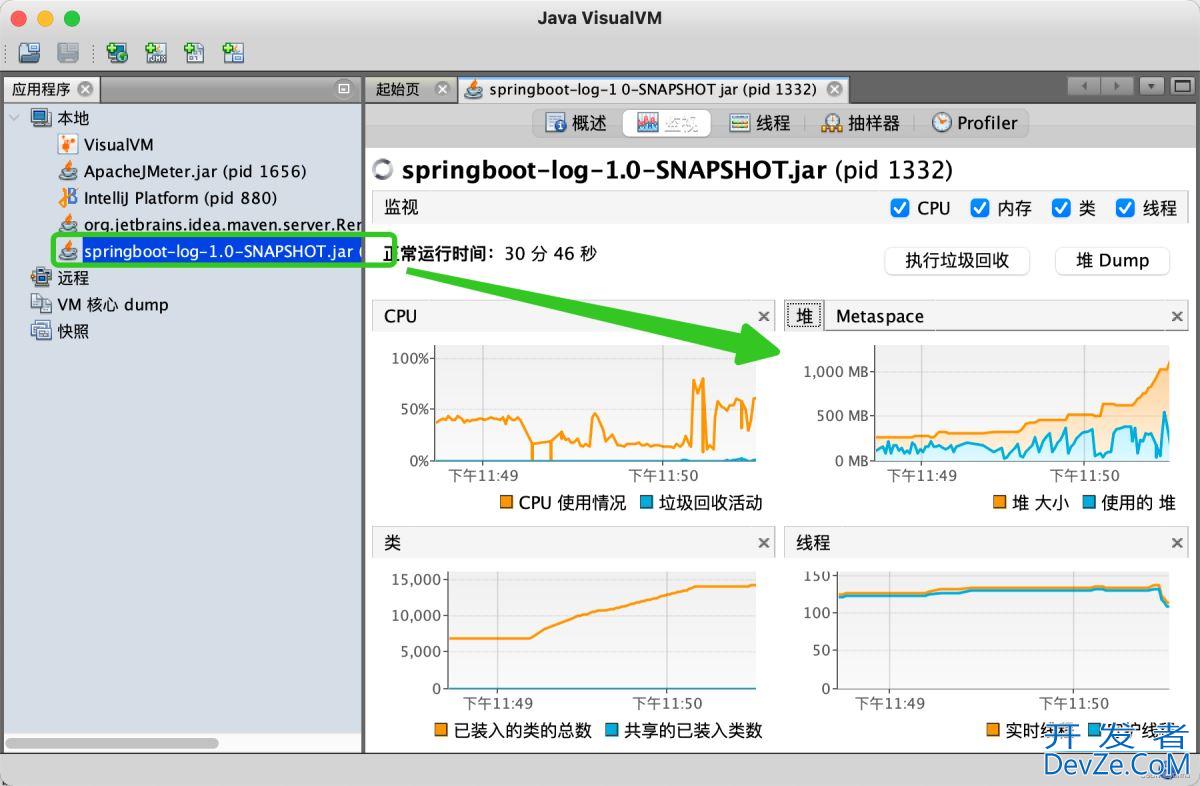1200x786 pixels.
Task: Click the VM 核心 dump icon
Action: coord(41,304)
